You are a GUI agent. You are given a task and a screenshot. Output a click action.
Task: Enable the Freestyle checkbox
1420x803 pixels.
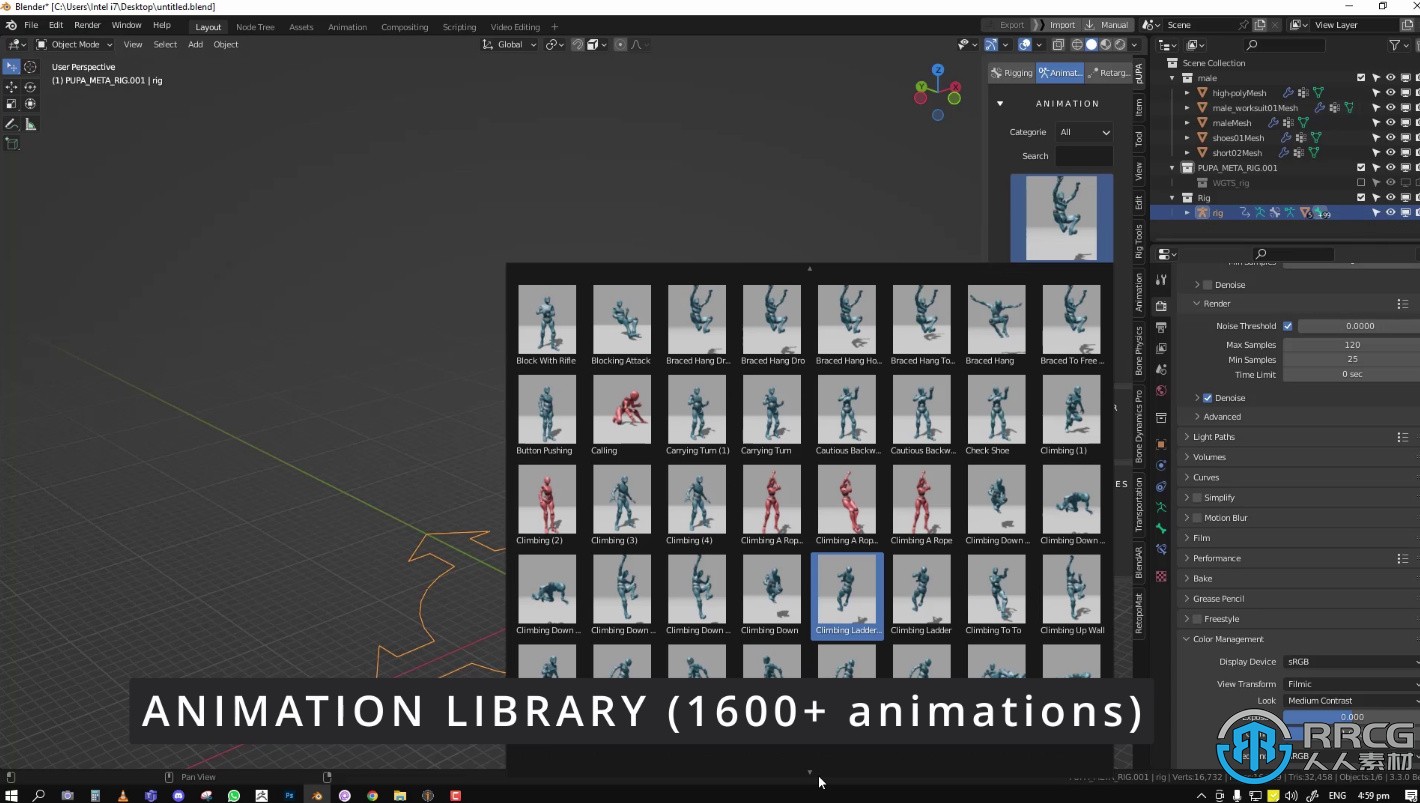(1197, 619)
